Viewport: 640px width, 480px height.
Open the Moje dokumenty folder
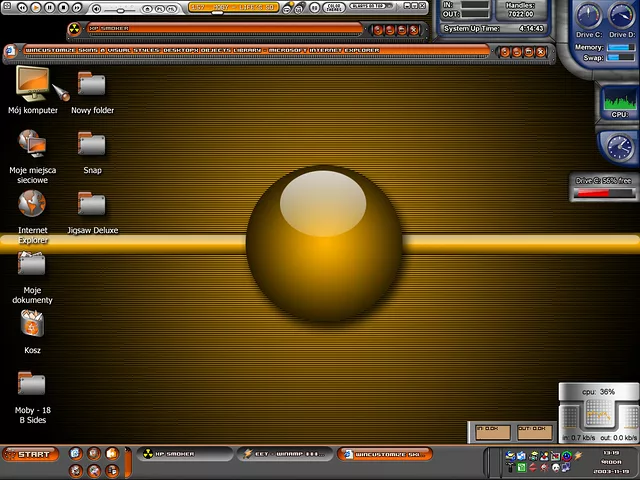click(x=32, y=264)
